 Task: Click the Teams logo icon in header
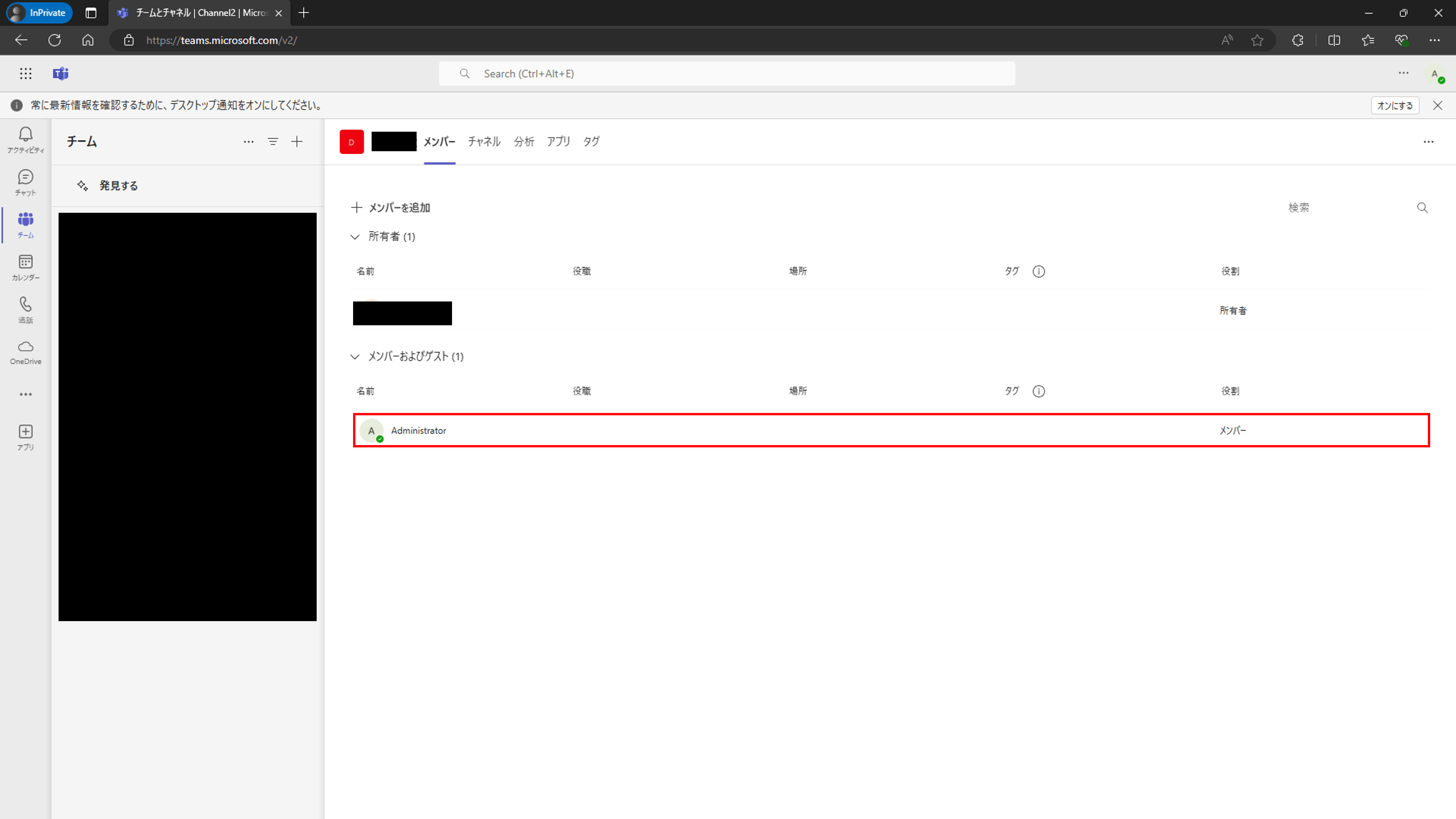61,73
